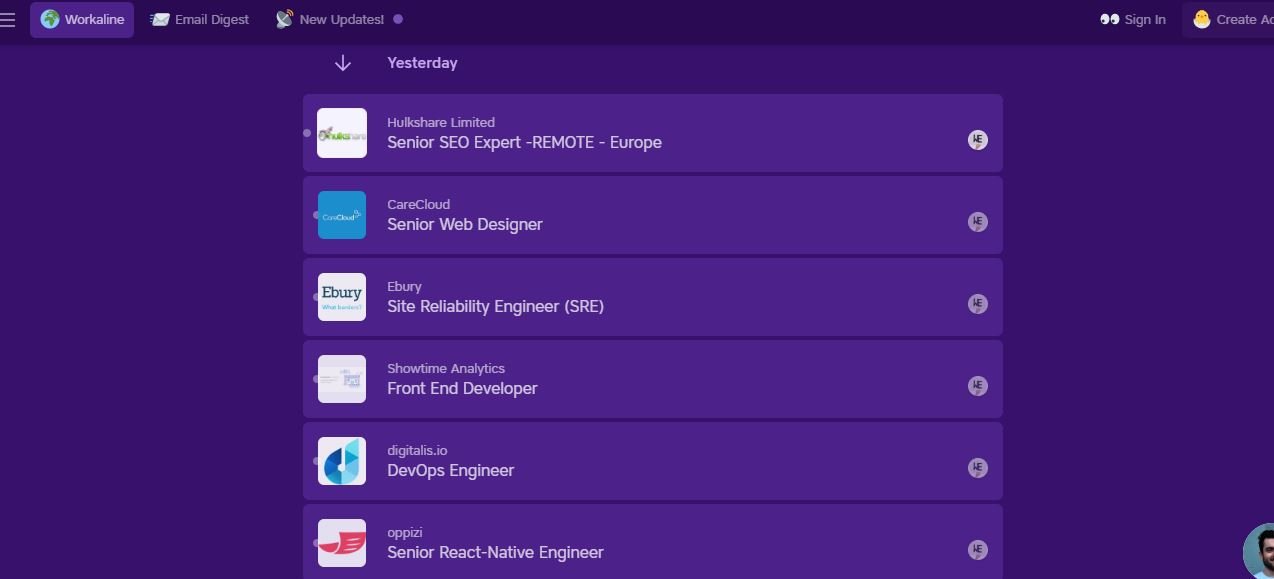Open Site Reliability Engineer (SRE) listing
This screenshot has height=579, width=1274.
(x=495, y=307)
